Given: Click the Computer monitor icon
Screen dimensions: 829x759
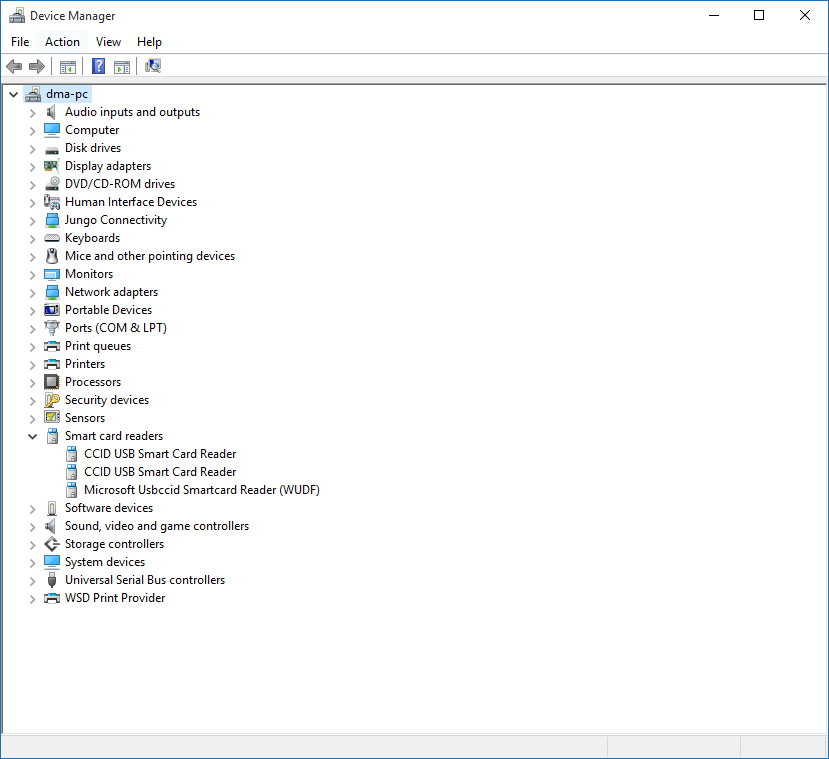Looking at the screenshot, I should click(x=52, y=130).
